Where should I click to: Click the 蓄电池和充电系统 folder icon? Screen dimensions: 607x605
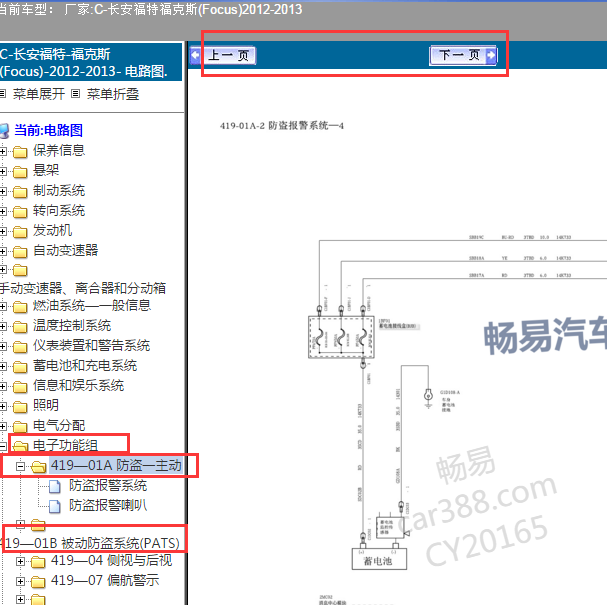pyautogui.click(x=20, y=367)
